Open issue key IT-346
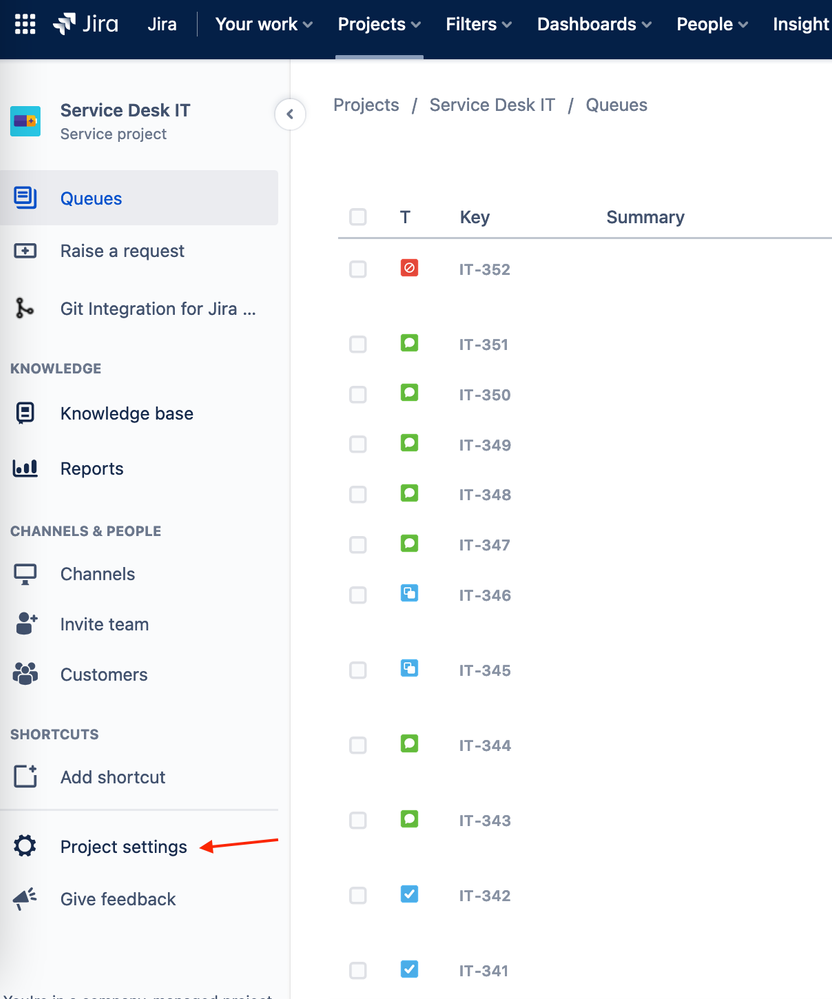 click(485, 595)
